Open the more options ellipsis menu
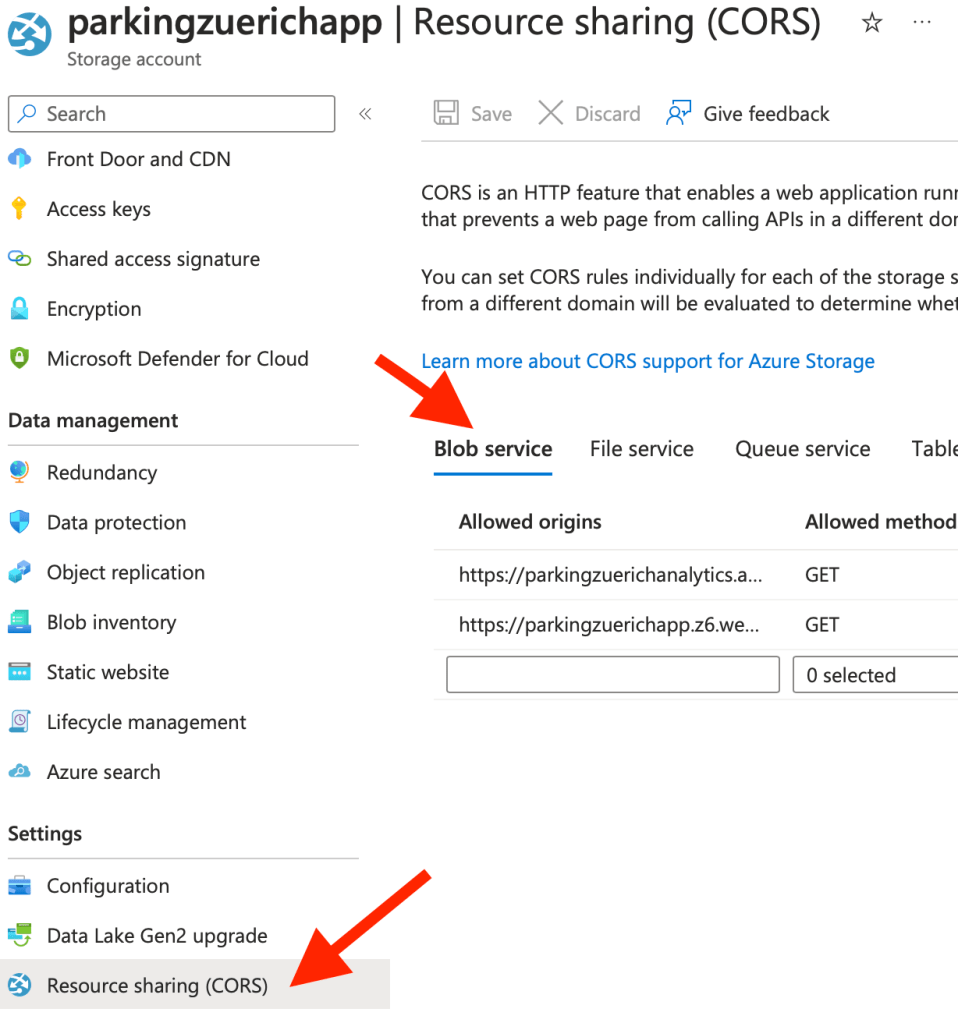958x1023 pixels. [x=922, y=23]
